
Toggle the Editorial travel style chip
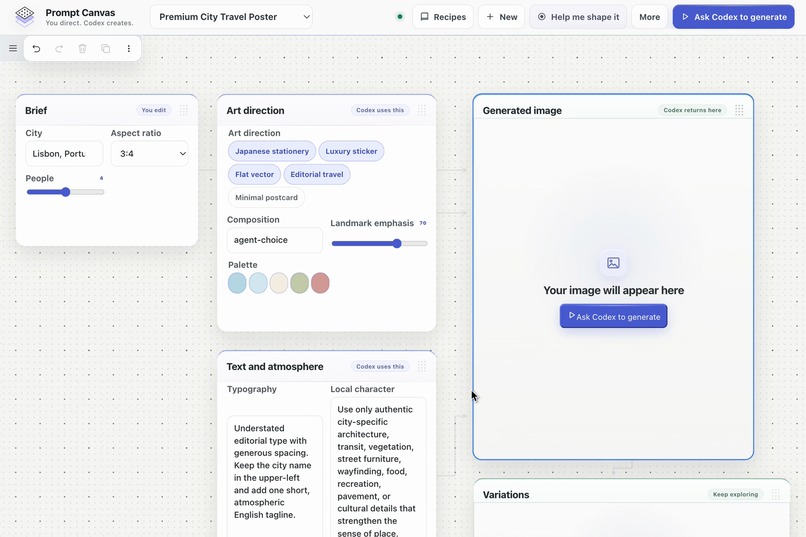[x=317, y=174]
